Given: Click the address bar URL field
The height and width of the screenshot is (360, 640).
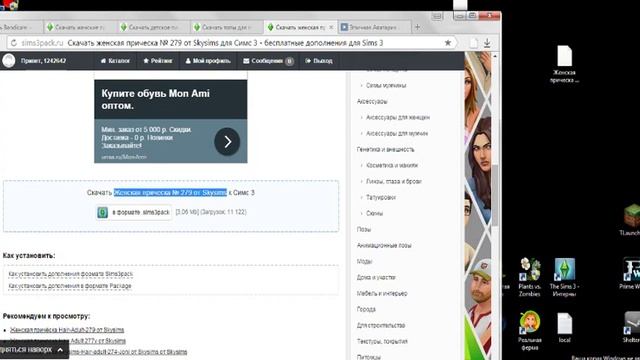Looking at the screenshot, I should (231, 43).
